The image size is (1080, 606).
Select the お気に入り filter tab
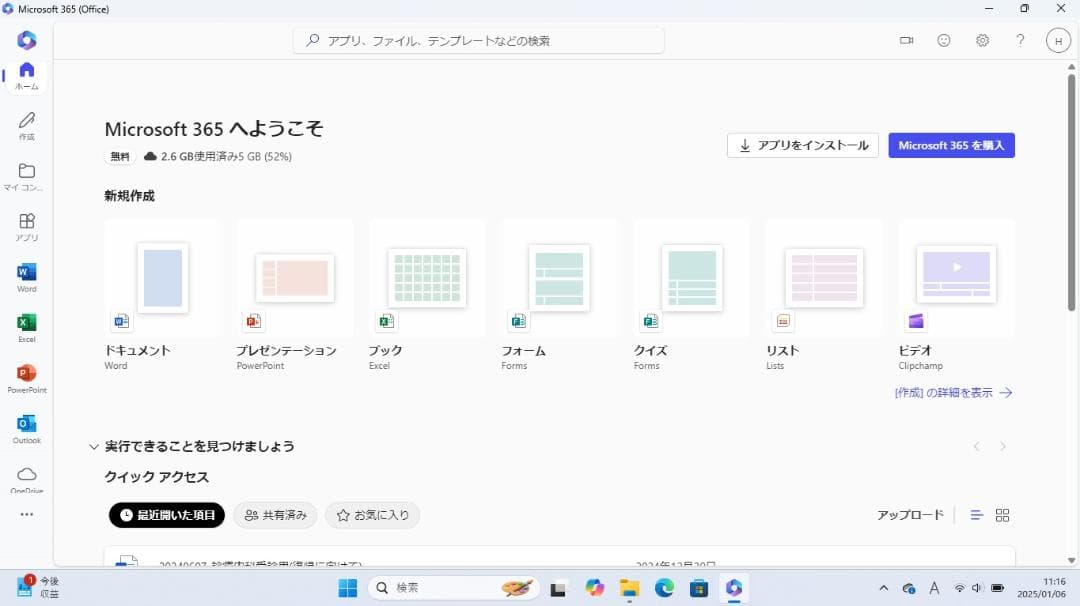click(372, 515)
